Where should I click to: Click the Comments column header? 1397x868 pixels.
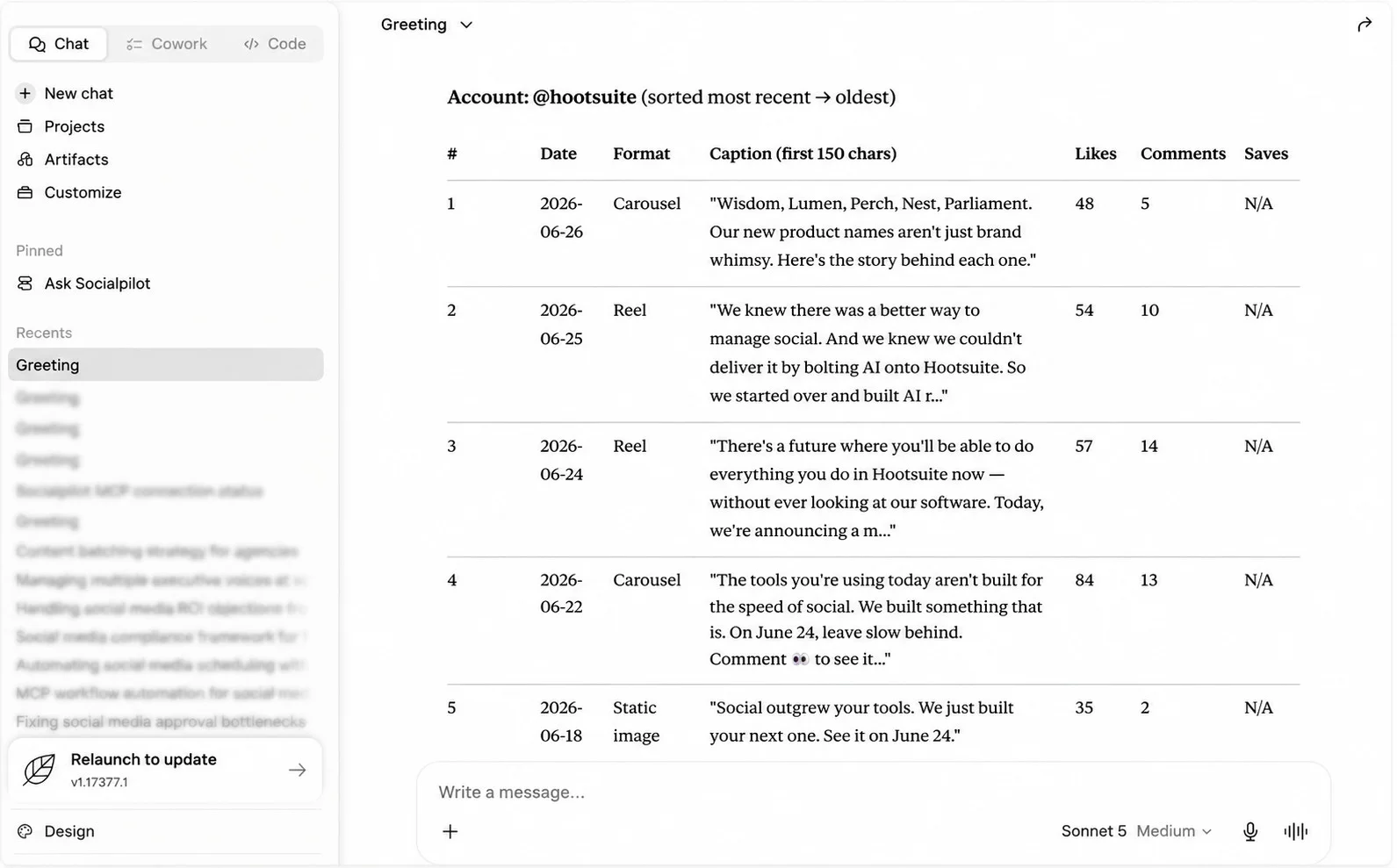tap(1183, 154)
